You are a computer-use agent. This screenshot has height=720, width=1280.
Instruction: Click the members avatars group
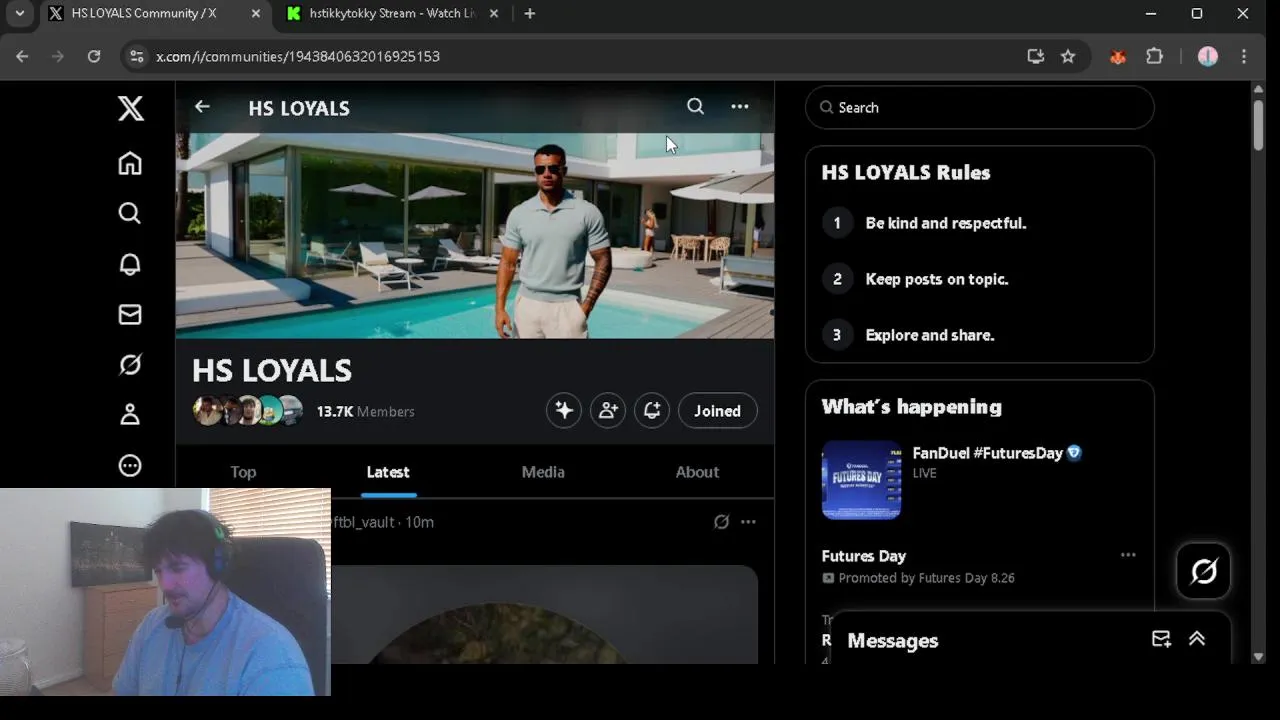pyautogui.click(x=248, y=411)
